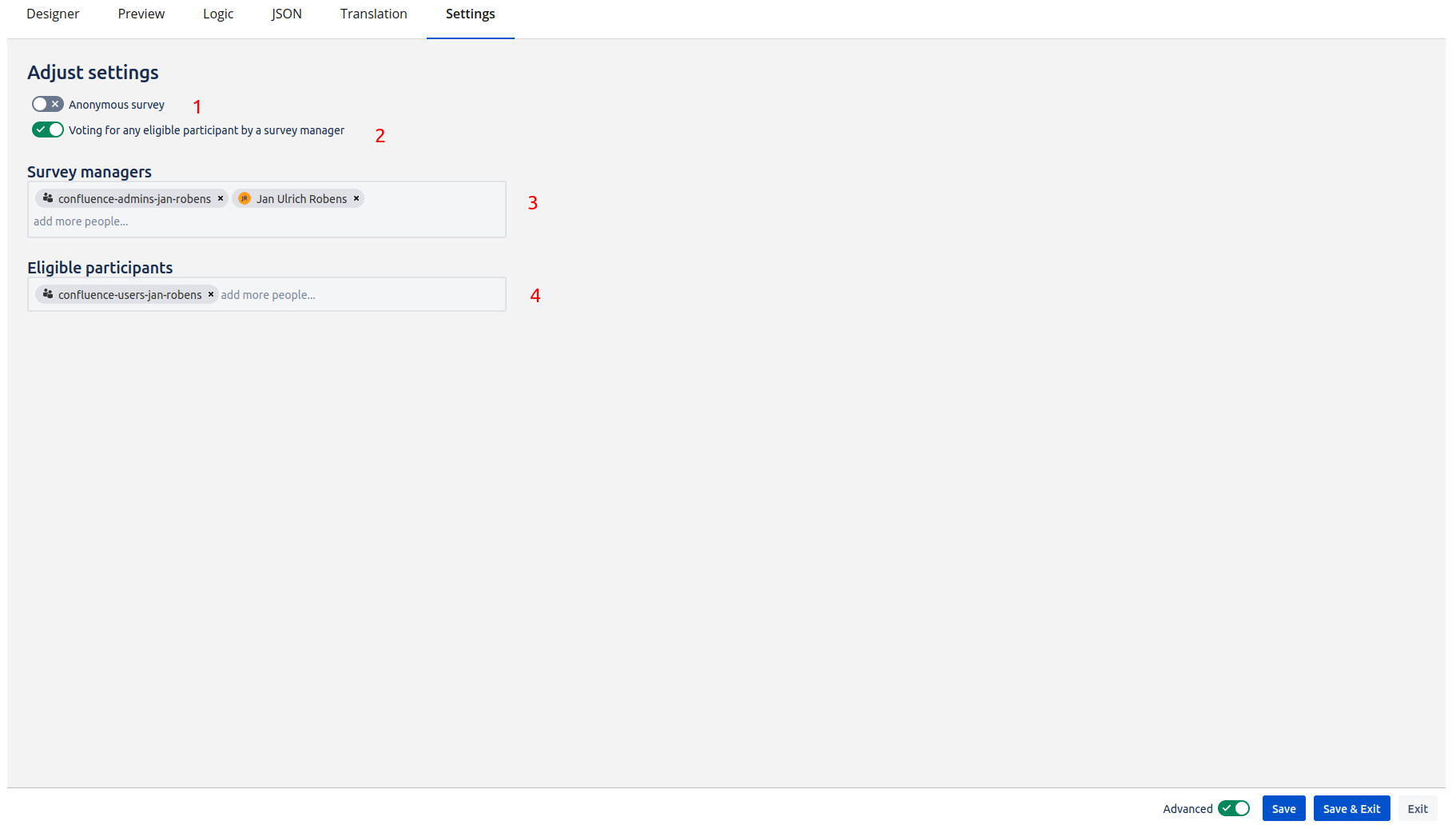
Task: Remove confluence-admins-jan-robens from Survey managers
Action: (x=221, y=198)
